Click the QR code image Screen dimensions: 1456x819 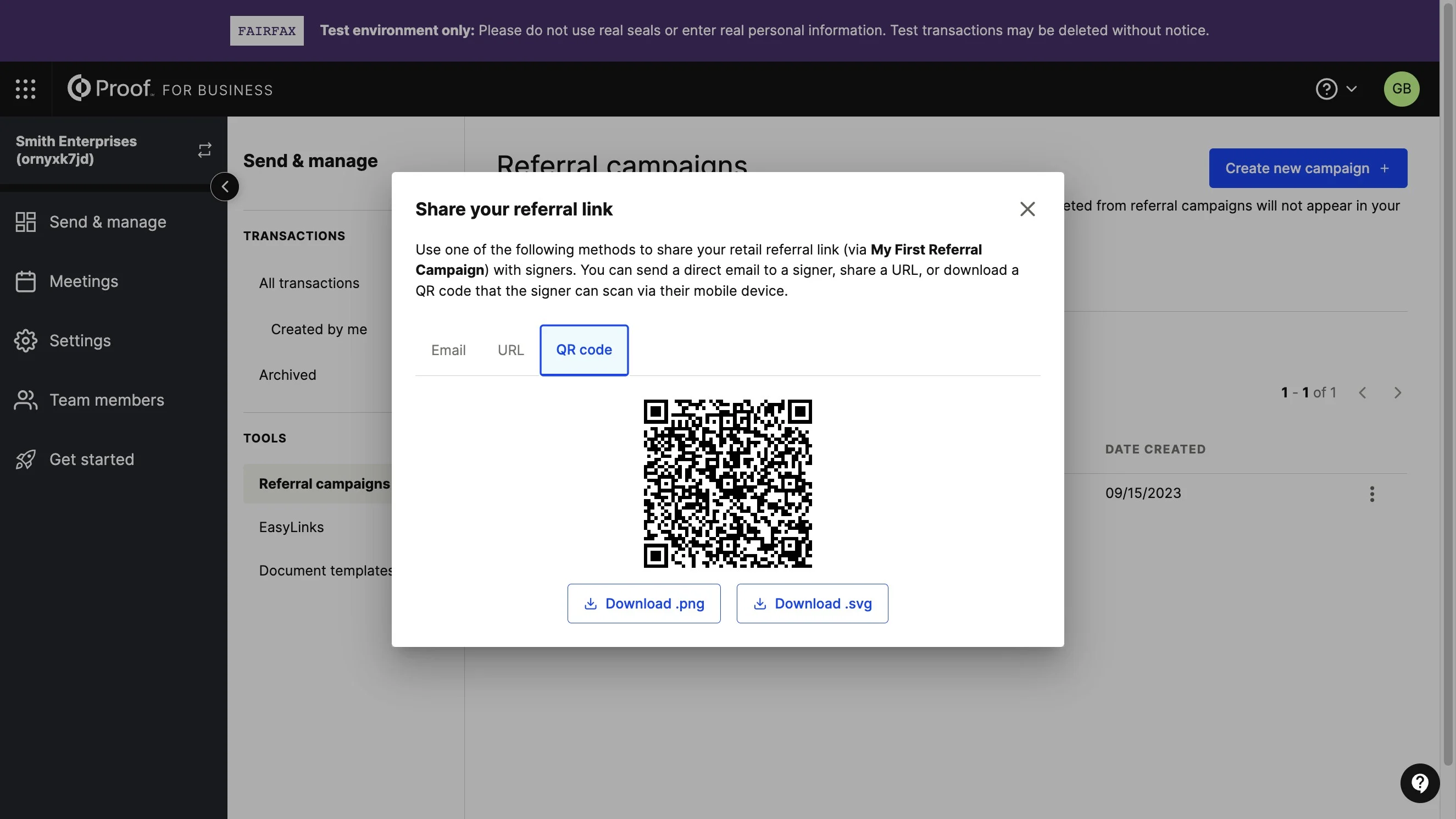(x=727, y=484)
